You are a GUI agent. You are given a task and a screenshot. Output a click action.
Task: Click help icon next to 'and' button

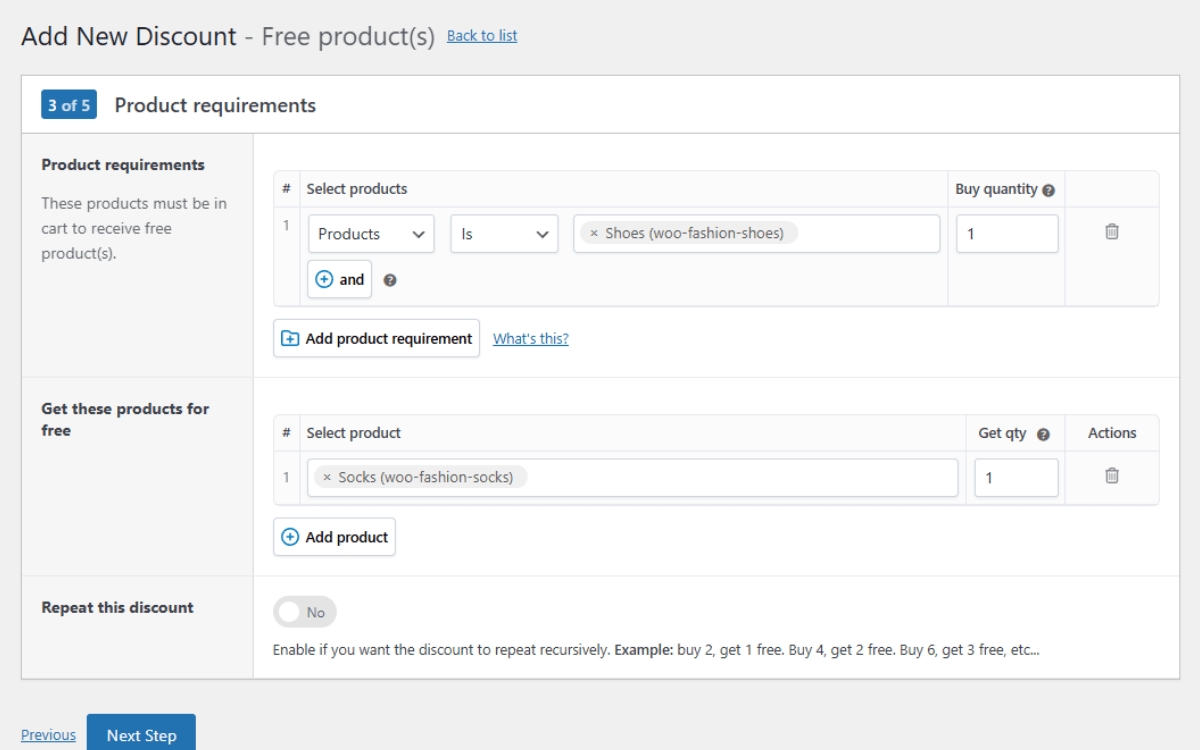(390, 281)
